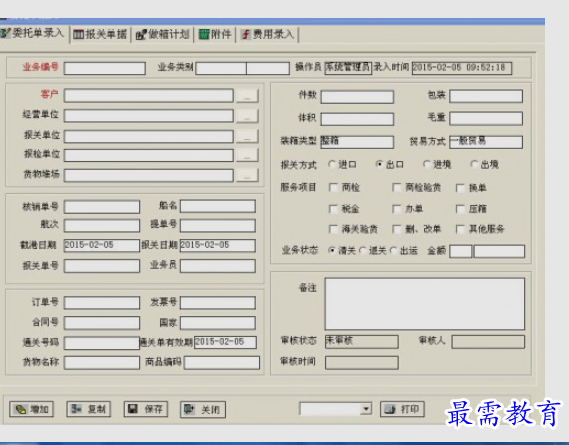Open the 贸易方式 field showing 一般贸易
This screenshot has height=445, width=569.
[x=486, y=142]
